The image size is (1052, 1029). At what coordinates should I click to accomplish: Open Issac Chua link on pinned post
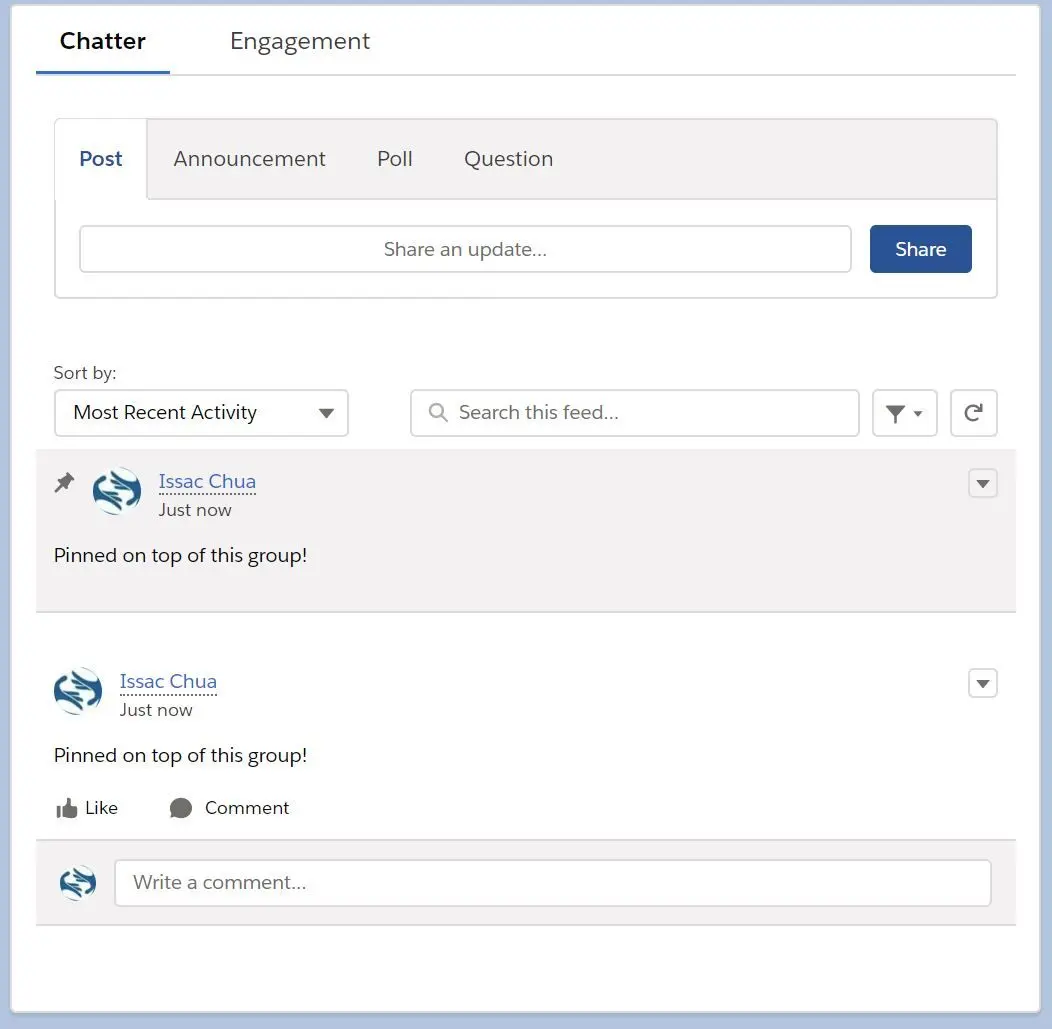(x=207, y=482)
